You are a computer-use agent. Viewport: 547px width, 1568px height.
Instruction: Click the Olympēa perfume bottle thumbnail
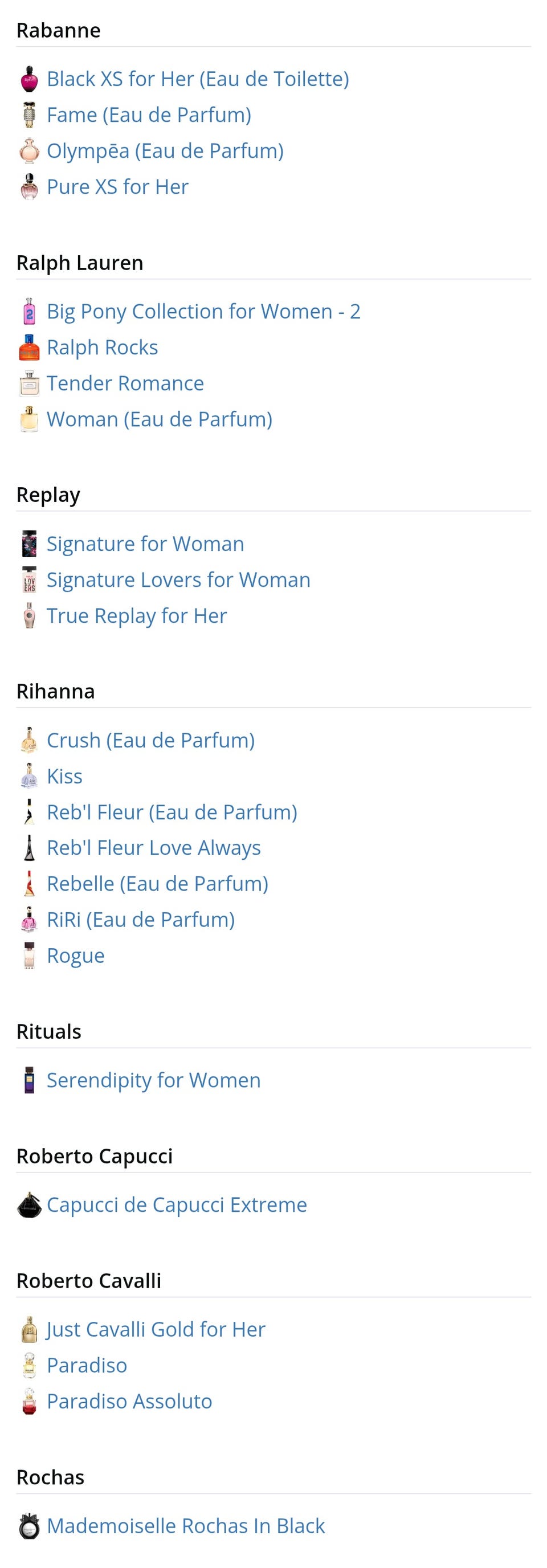point(28,151)
